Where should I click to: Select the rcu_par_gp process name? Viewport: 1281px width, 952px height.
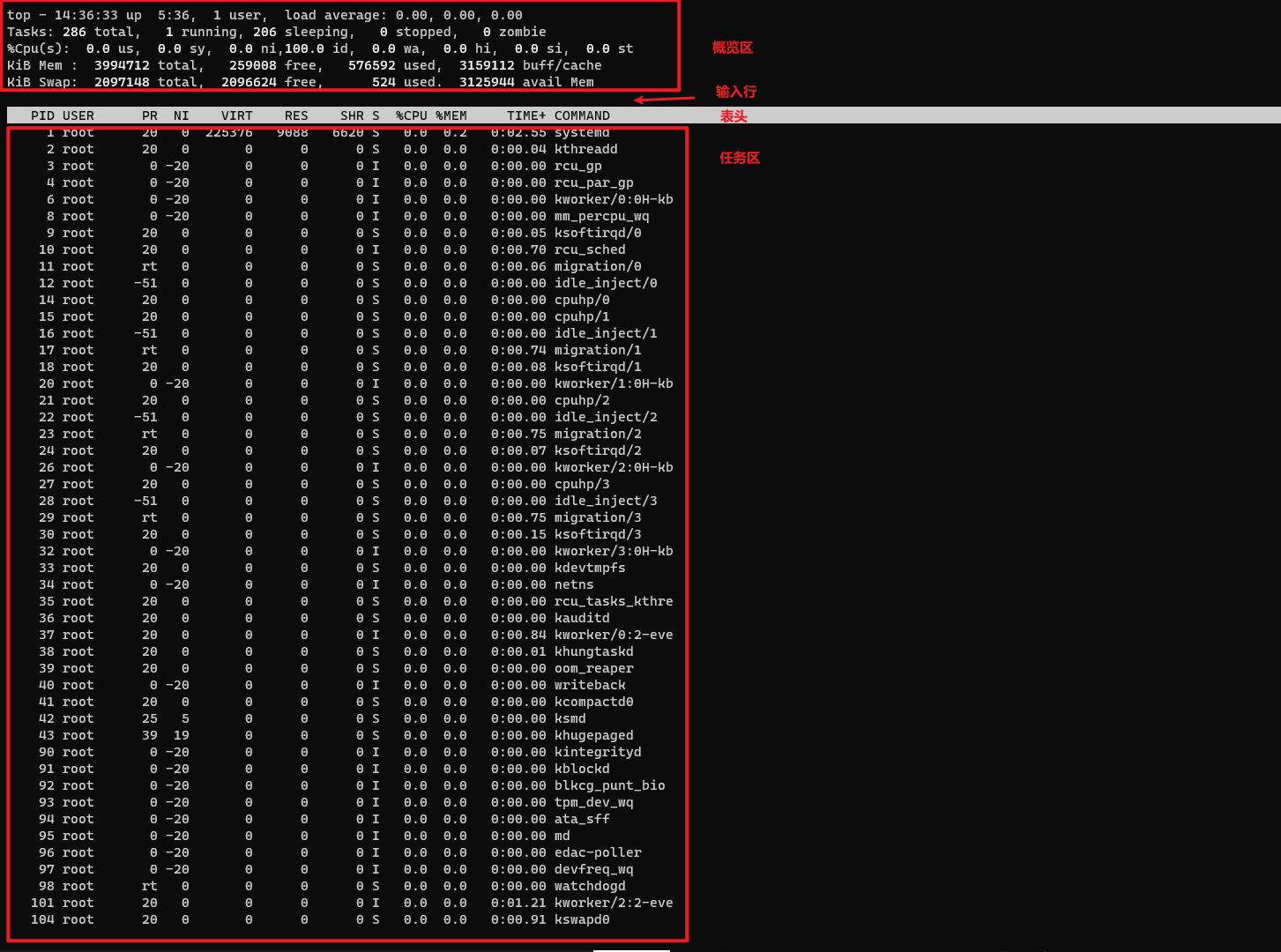point(594,182)
